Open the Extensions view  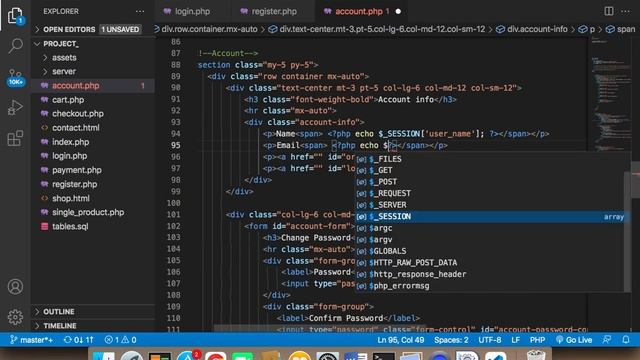click(15, 138)
